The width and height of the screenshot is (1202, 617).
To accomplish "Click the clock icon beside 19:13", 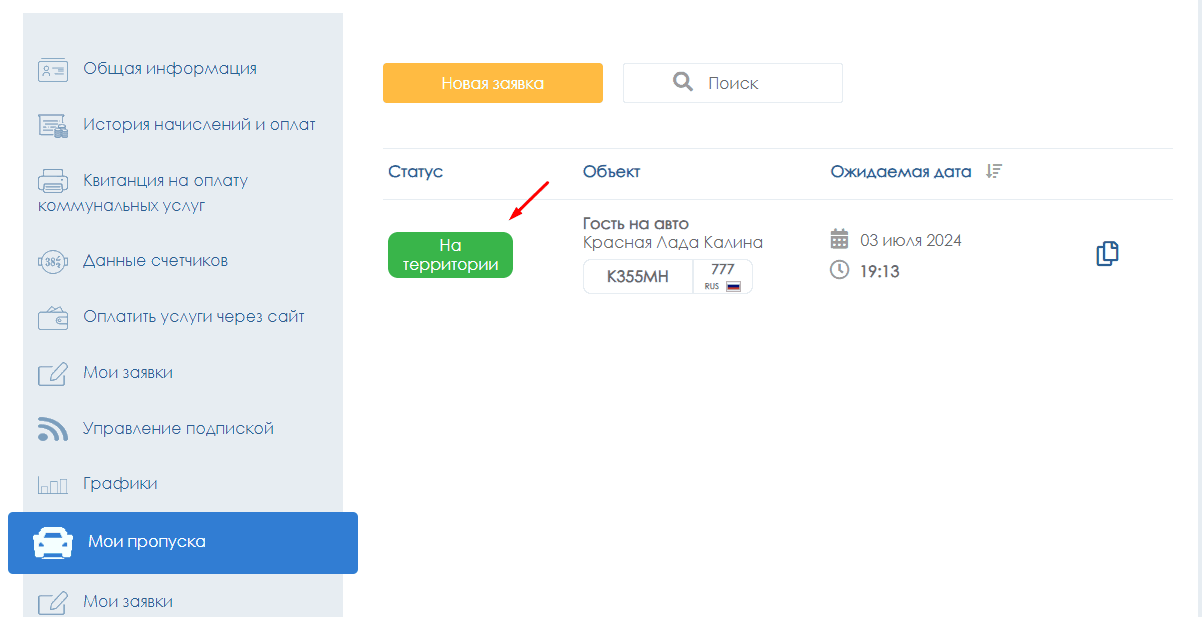I will (840, 270).
